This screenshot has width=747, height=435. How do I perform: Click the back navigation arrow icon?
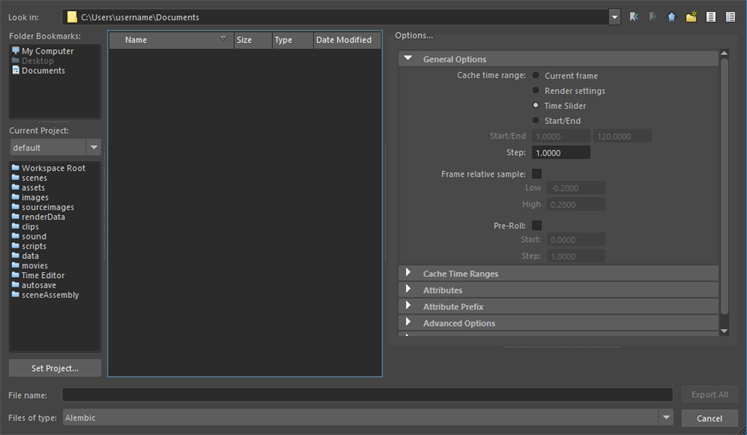[634, 17]
